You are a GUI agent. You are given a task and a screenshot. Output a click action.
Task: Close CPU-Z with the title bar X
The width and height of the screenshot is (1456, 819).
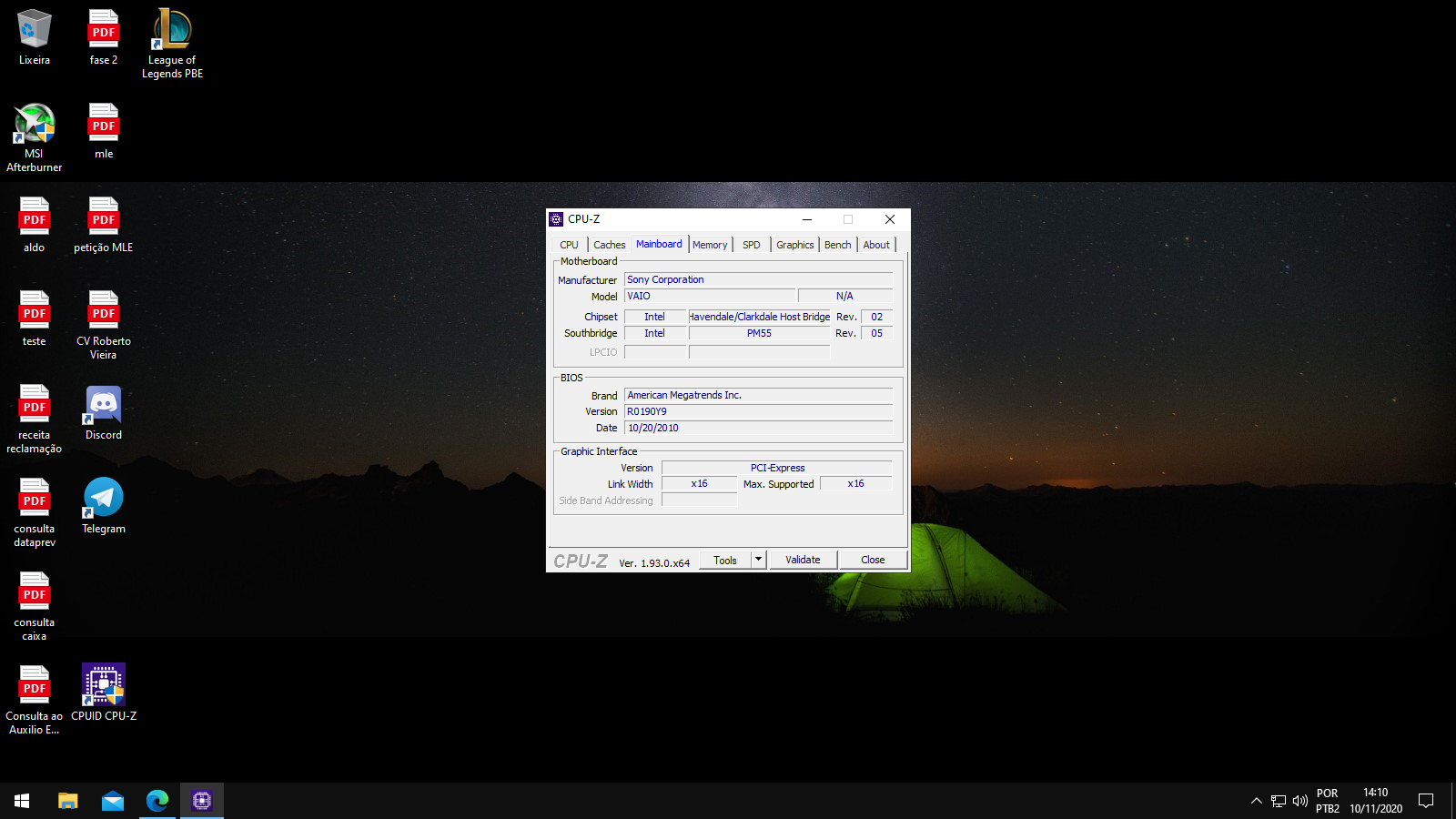(890, 219)
